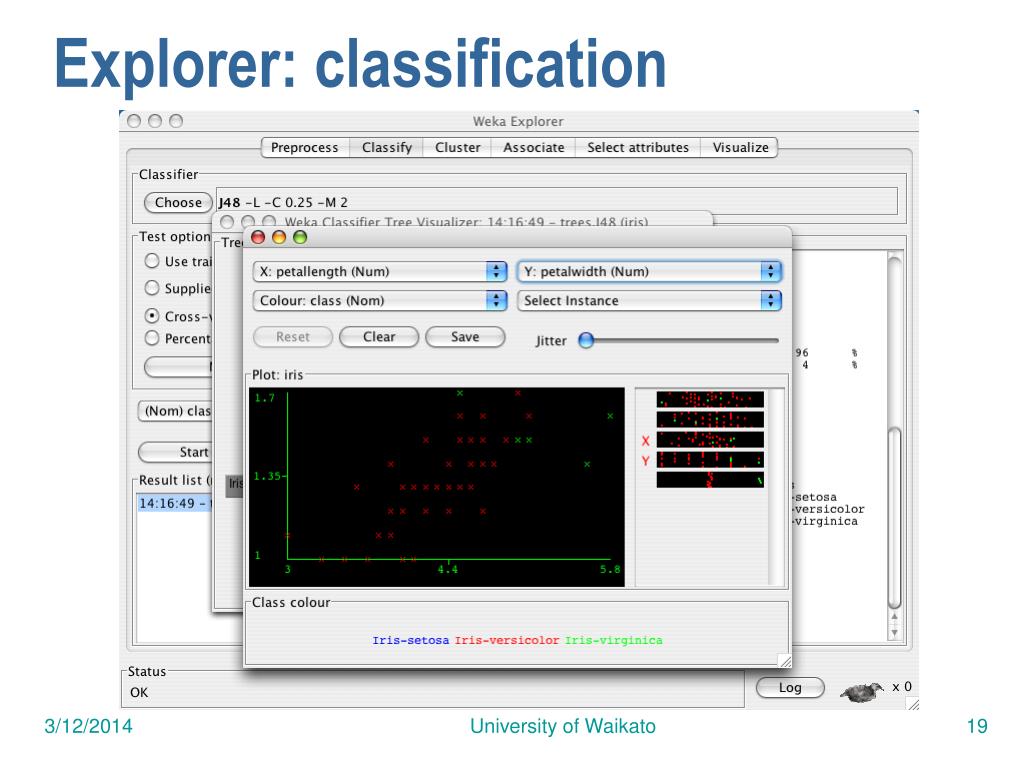Click the disabled Reset button
1024x768 pixels.
[x=293, y=337]
